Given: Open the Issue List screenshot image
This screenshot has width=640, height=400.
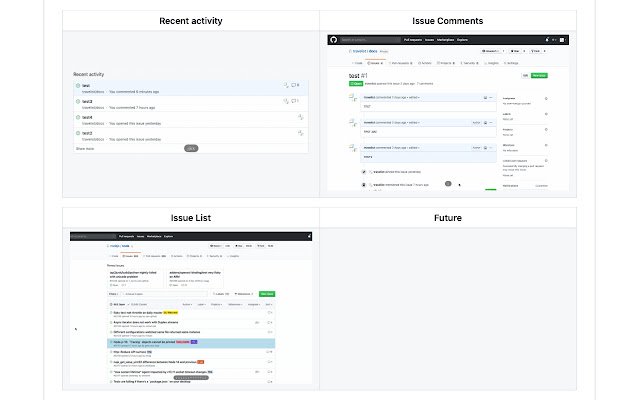Looking at the screenshot, I should pyautogui.click(x=191, y=308).
